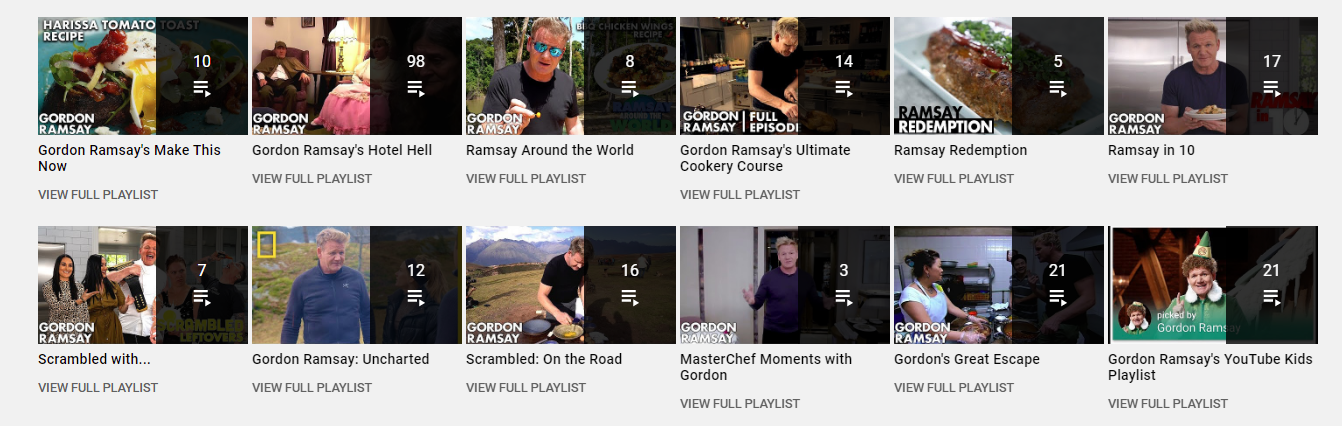Screen dimensions: 1342x426
Task: View full playlist for Ramsay in 10
Action: (x=1168, y=179)
